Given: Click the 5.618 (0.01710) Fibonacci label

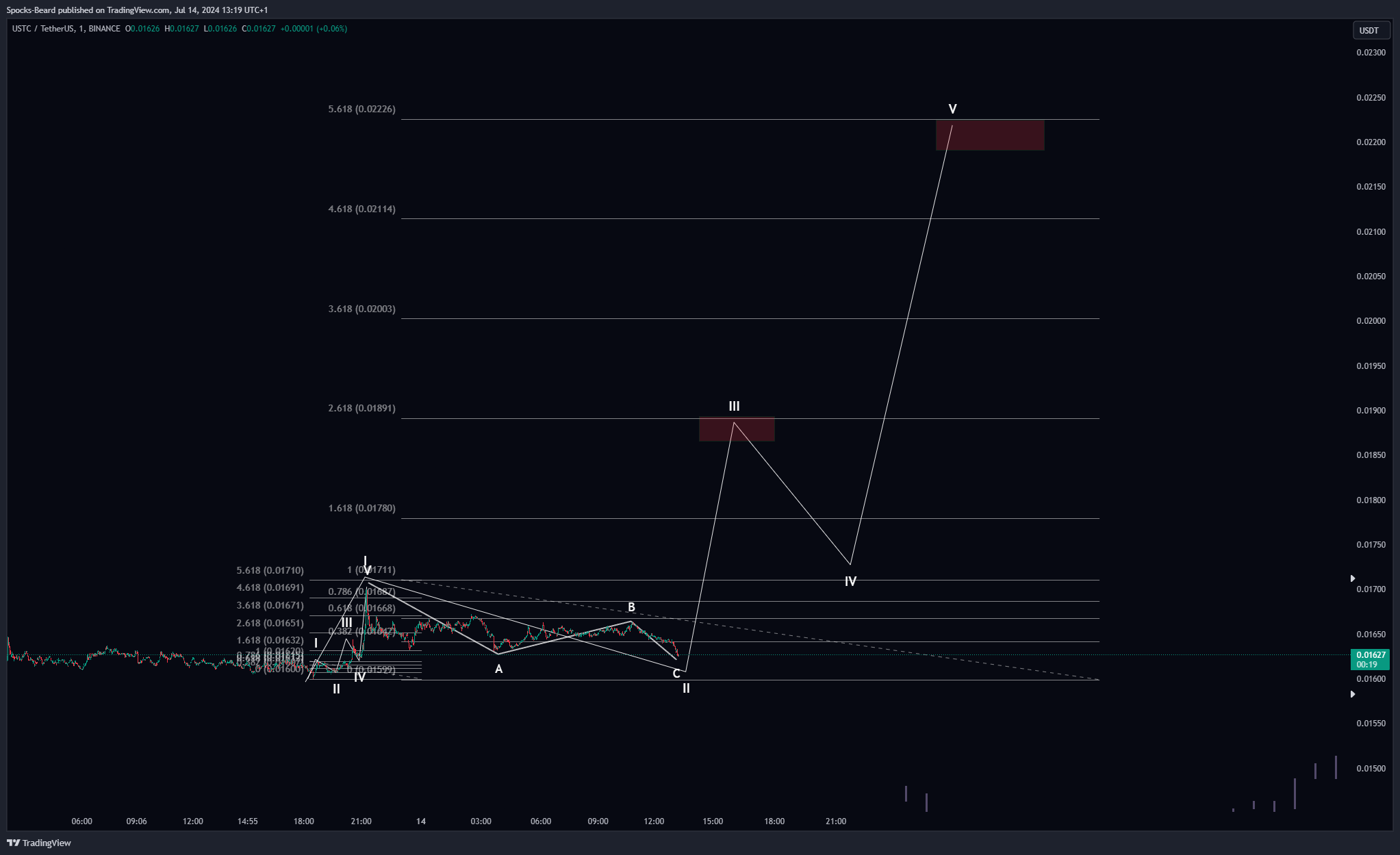Looking at the screenshot, I should tap(270, 570).
